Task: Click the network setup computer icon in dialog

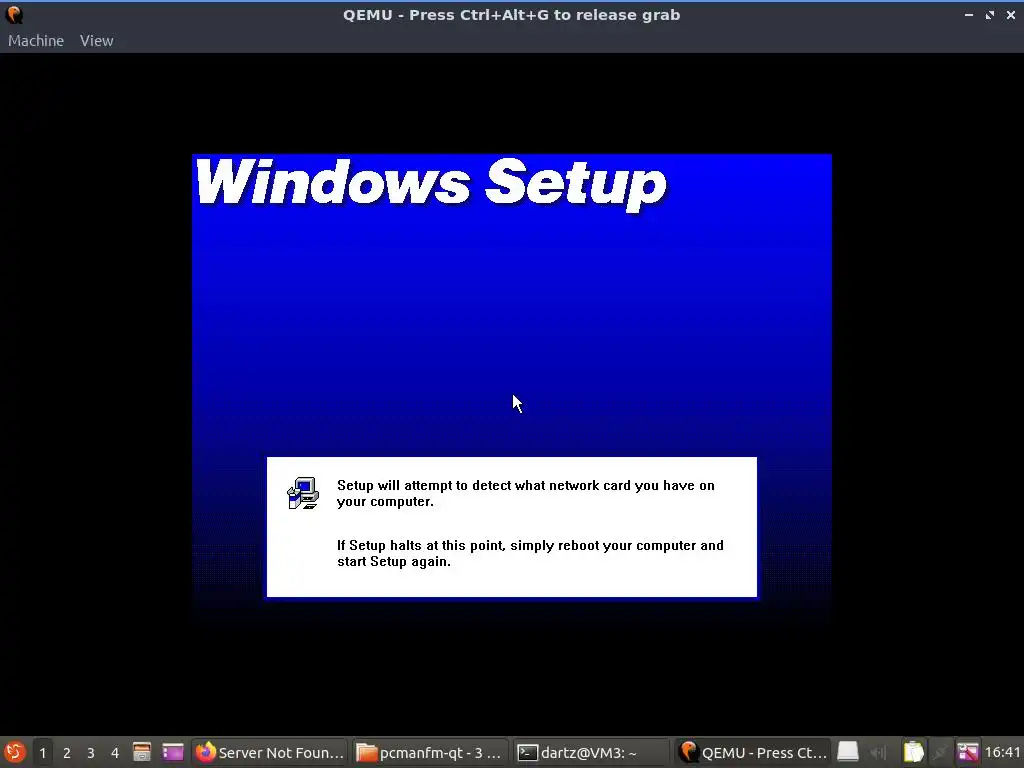Action: 303,493
